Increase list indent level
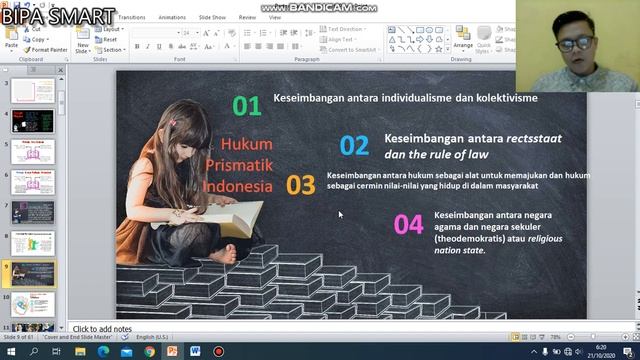This screenshot has height=360, width=640. tap(294, 33)
